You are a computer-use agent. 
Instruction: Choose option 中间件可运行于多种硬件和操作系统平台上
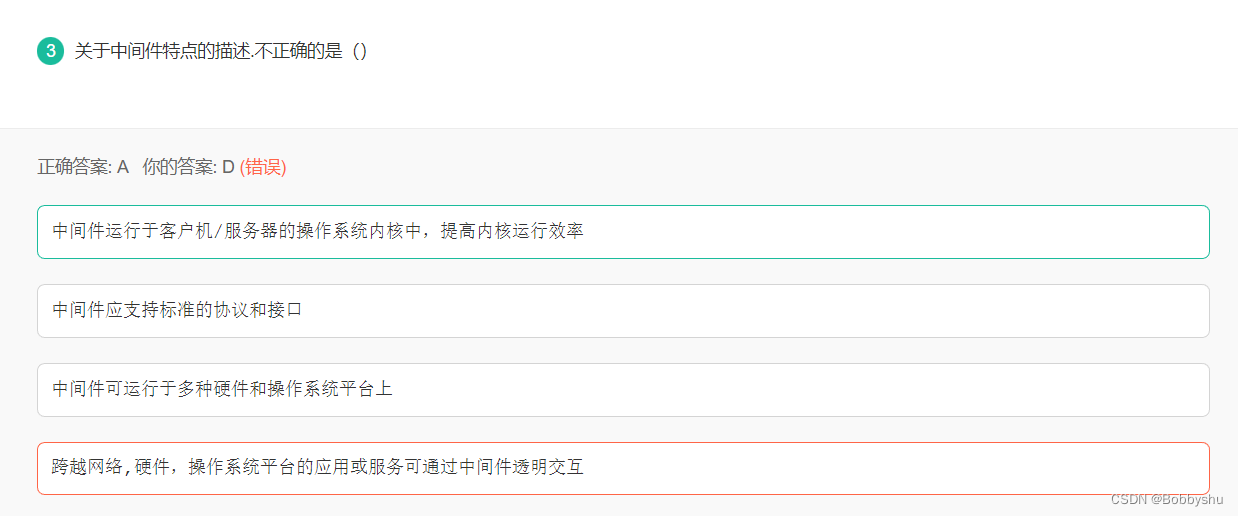click(623, 390)
